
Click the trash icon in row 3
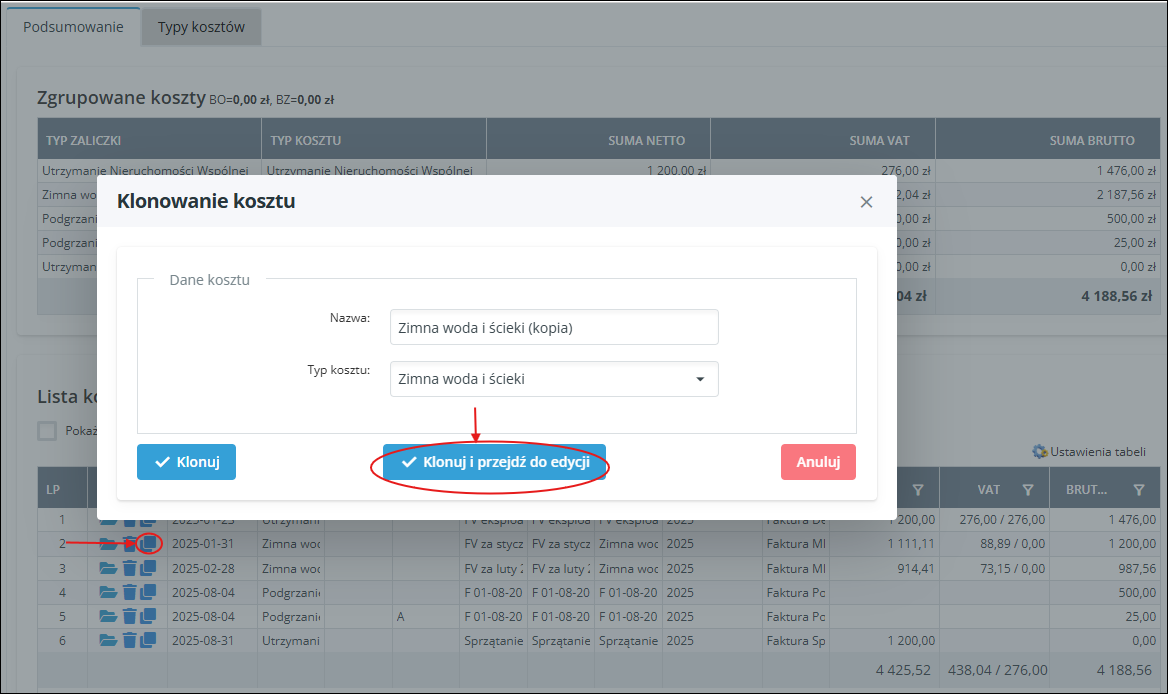pos(129,567)
